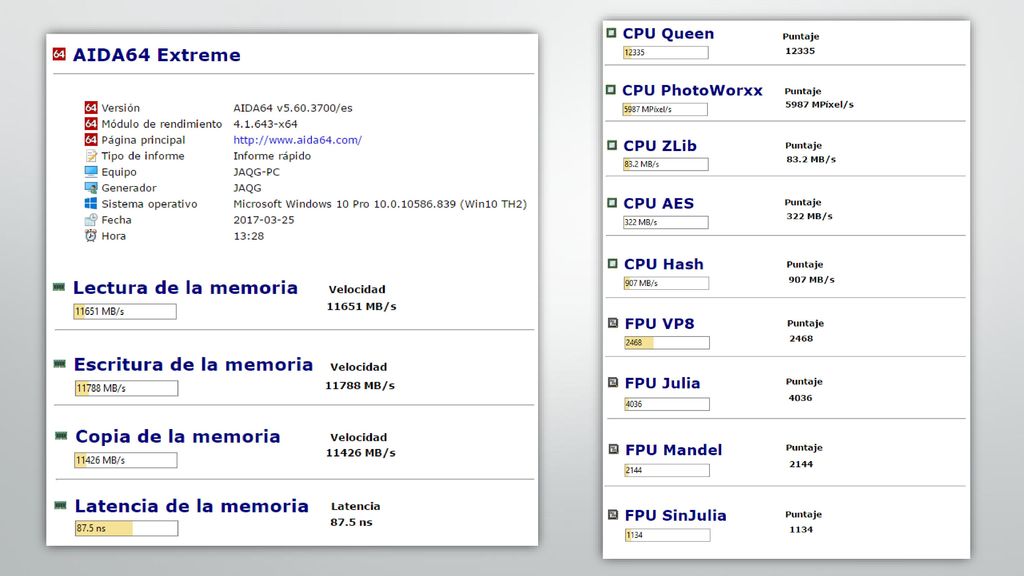Click the 907 MB/s Hash bar
The width and height of the screenshot is (1024, 576).
point(666,283)
